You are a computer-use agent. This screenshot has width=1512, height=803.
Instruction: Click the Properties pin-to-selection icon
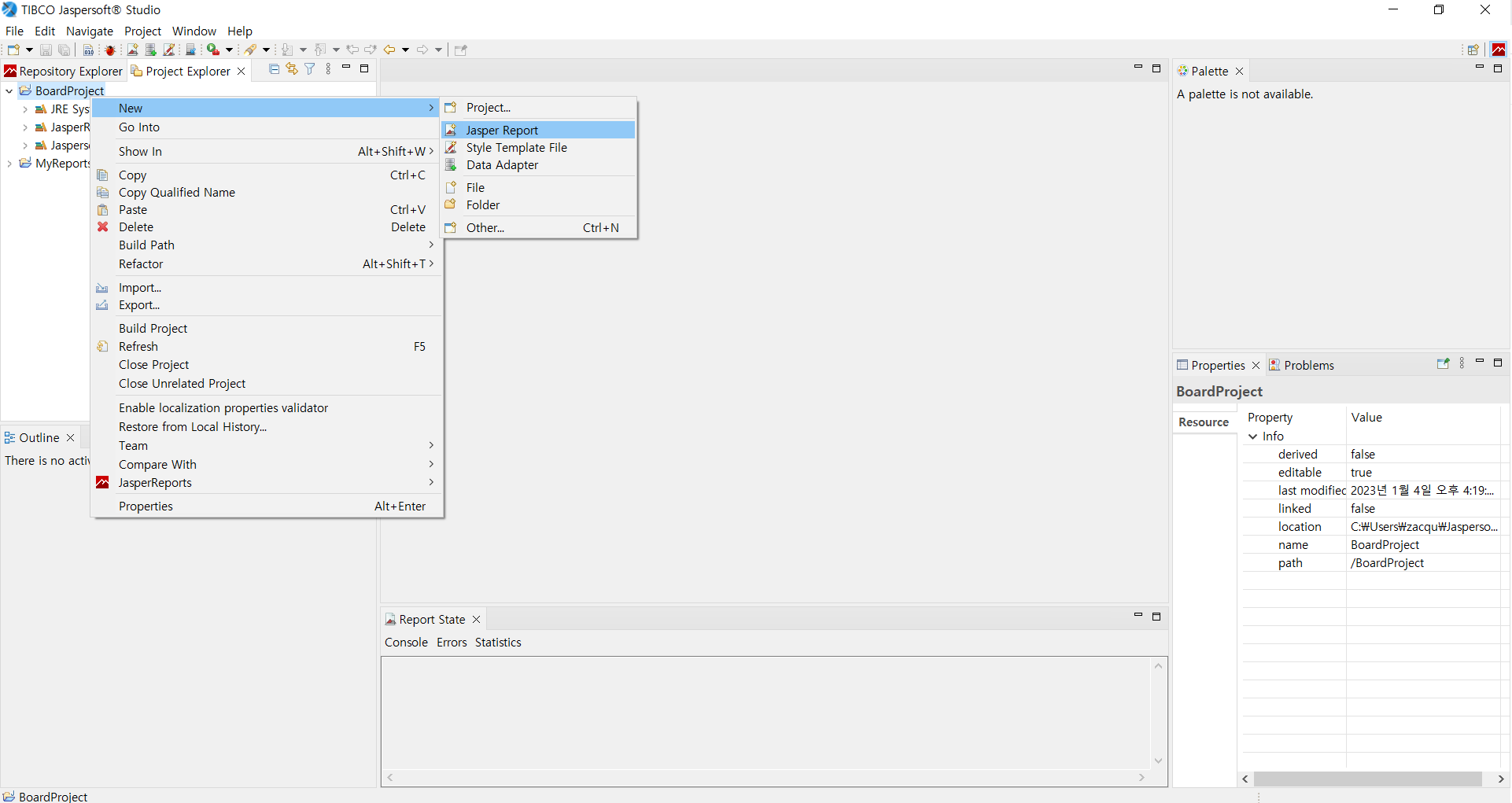pos(1443,363)
